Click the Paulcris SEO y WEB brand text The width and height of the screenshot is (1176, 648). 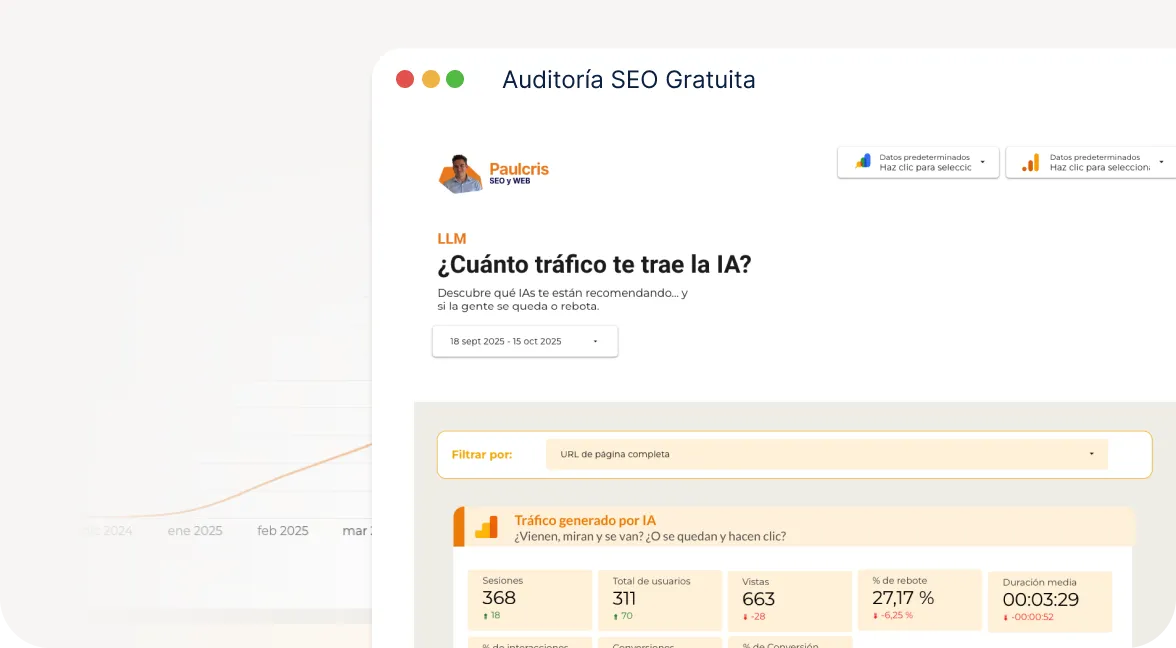pyautogui.click(x=518, y=173)
